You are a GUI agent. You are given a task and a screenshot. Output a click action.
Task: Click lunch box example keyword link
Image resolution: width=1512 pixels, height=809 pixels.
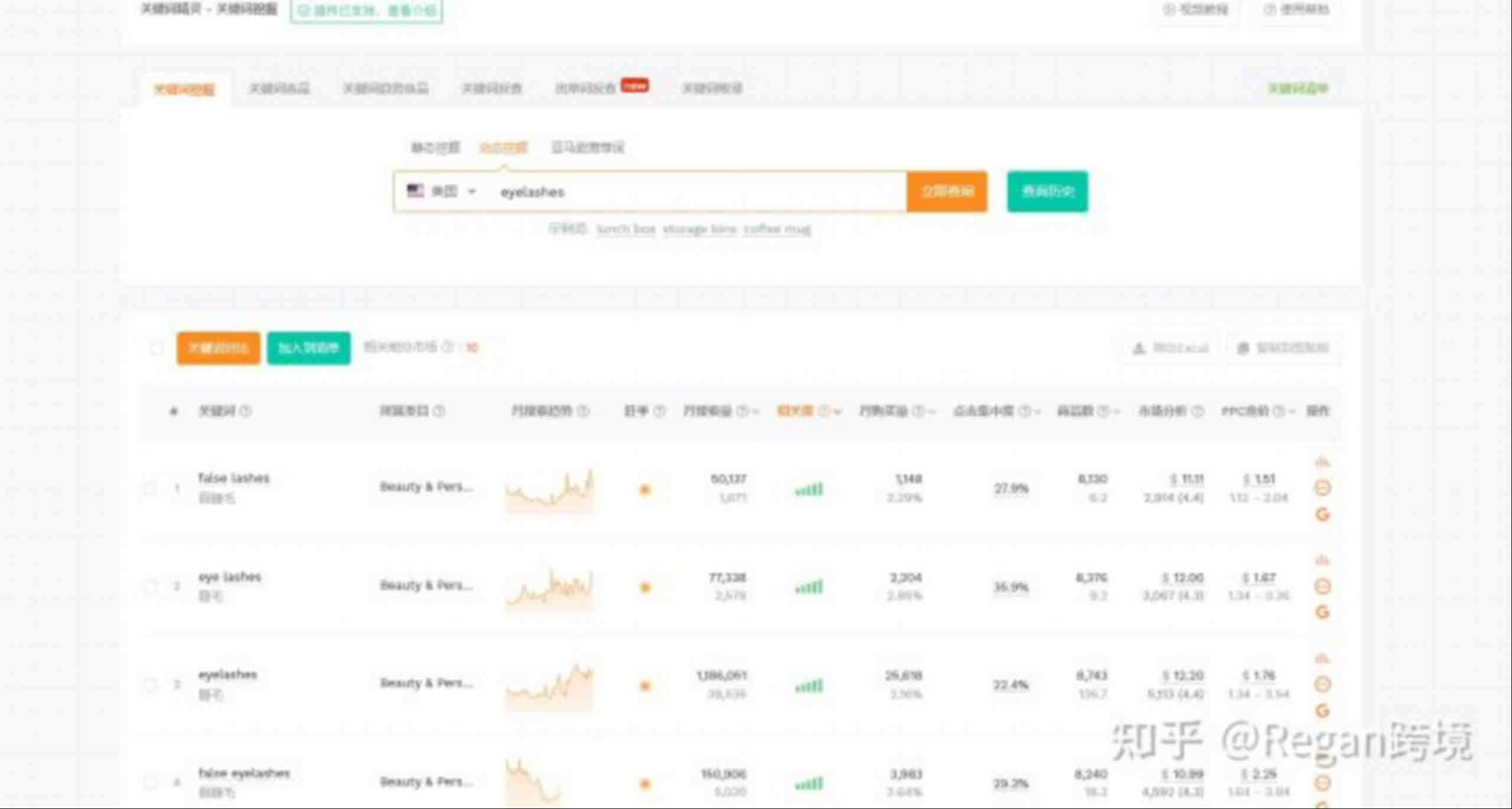(626, 229)
